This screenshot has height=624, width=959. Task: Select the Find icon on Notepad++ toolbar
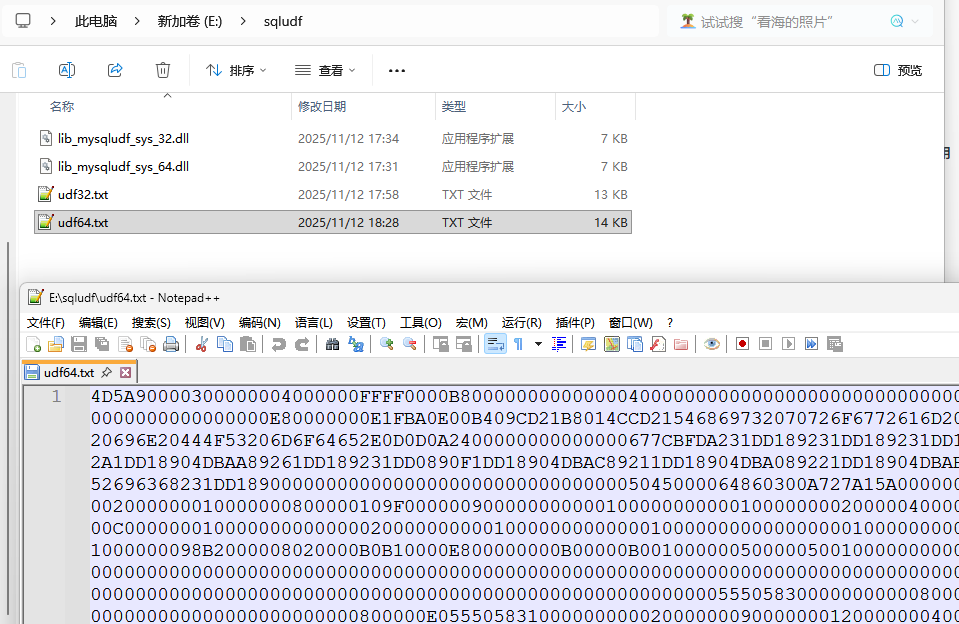333,343
